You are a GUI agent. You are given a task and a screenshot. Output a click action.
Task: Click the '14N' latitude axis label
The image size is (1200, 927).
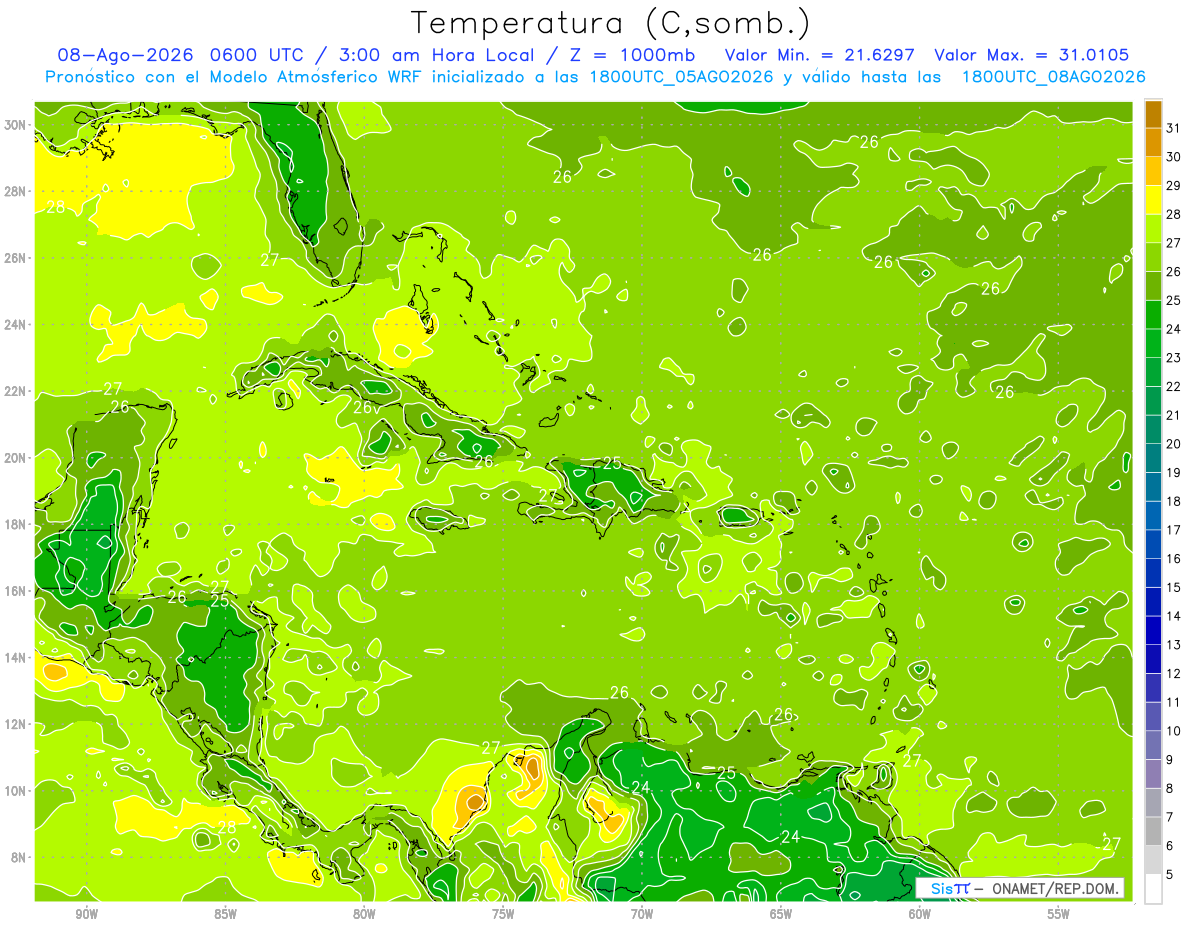[x=16, y=658]
